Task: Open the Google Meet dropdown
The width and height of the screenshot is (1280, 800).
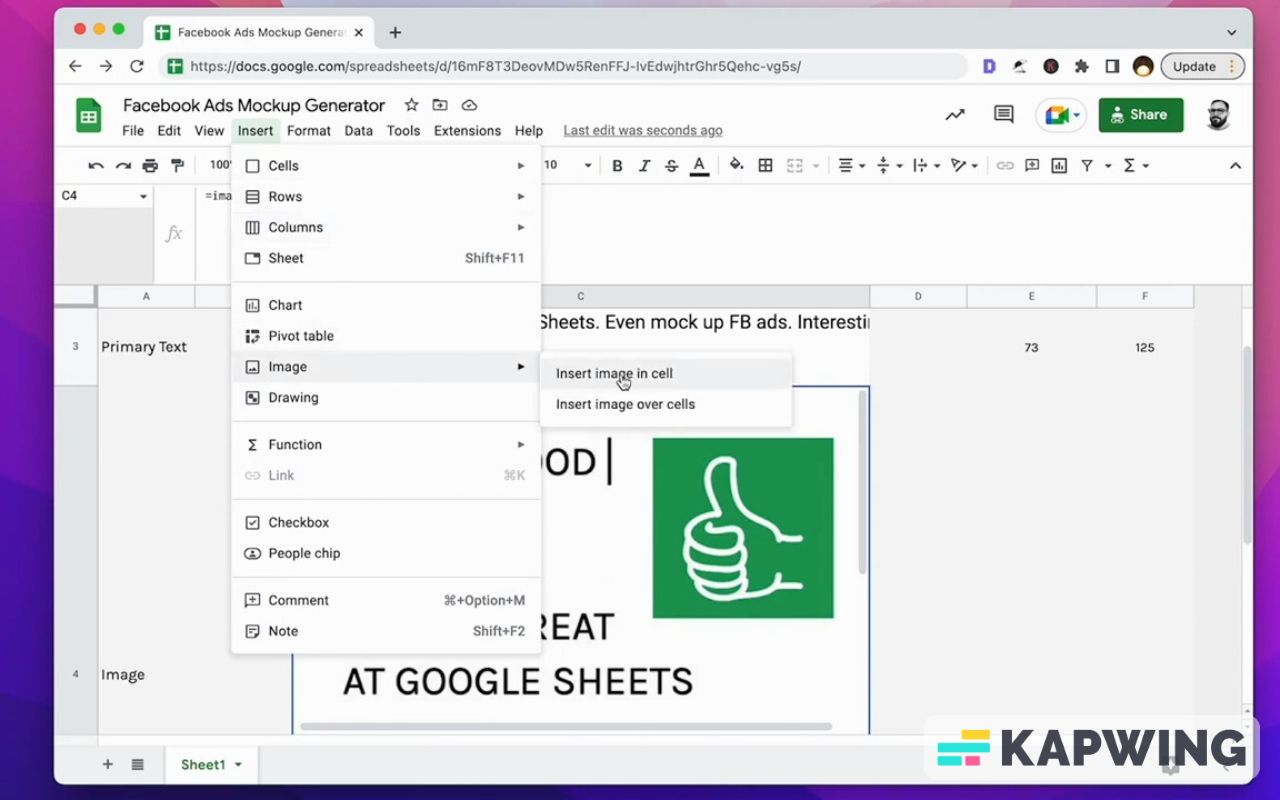Action: (1077, 116)
